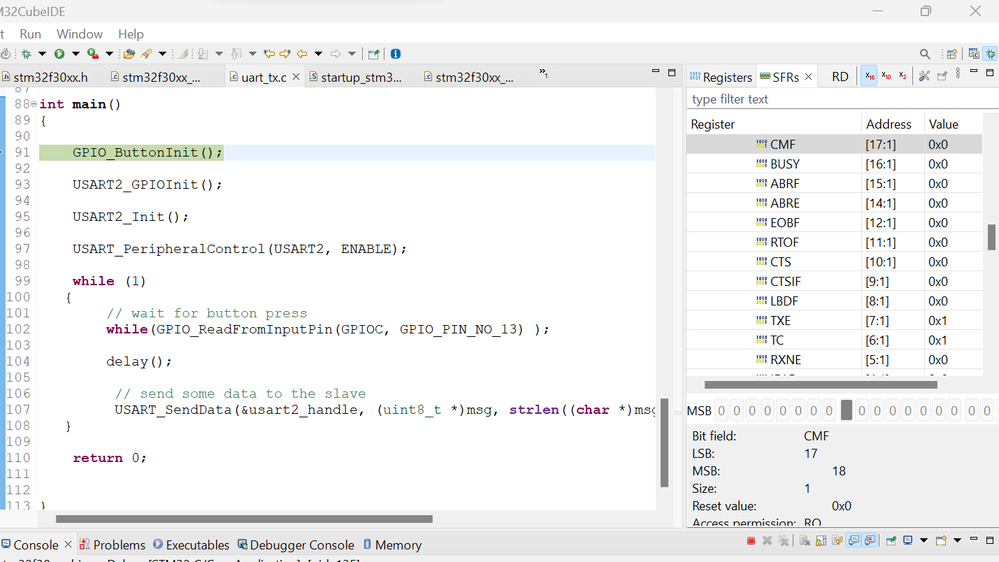The width and height of the screenshot is (999, 562).
Task: Open the Help menu
Action: (131, 34)
